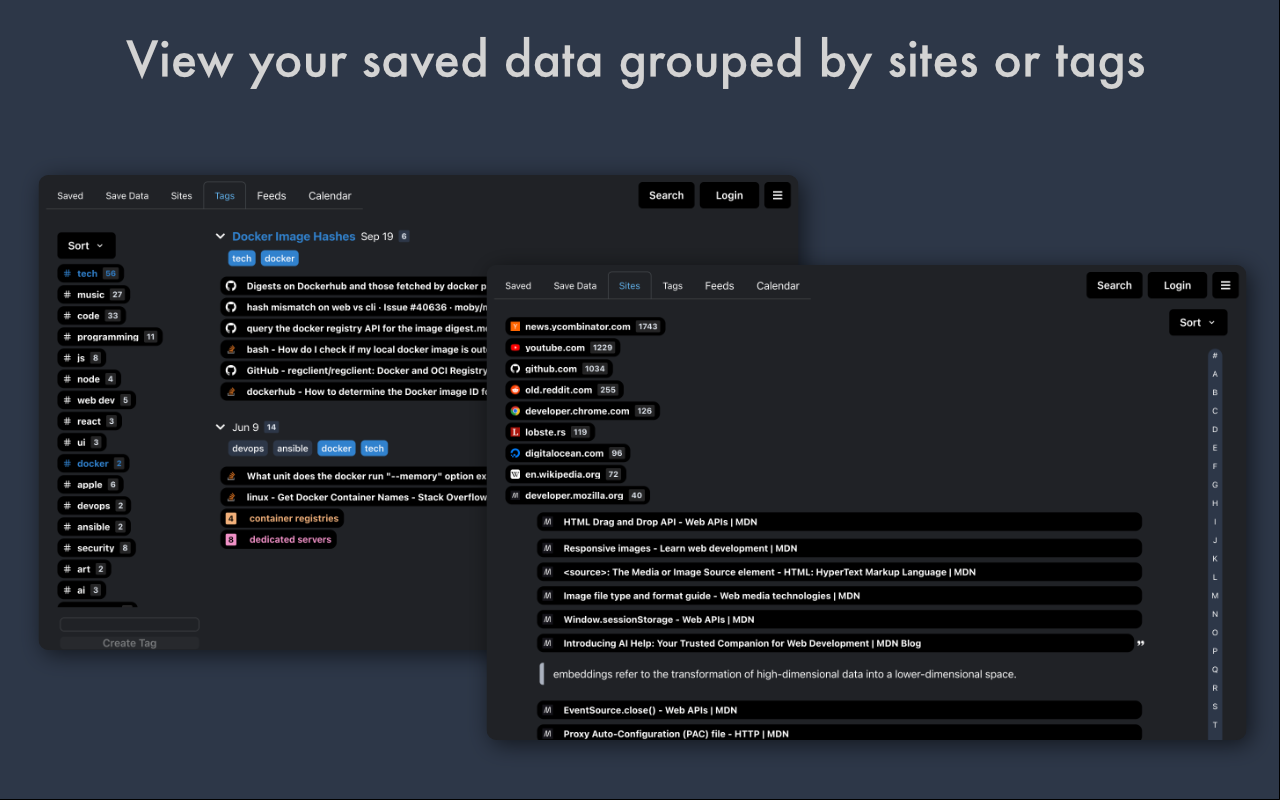
Task: Click Login button in the Tags window
Action: (729, 195)
